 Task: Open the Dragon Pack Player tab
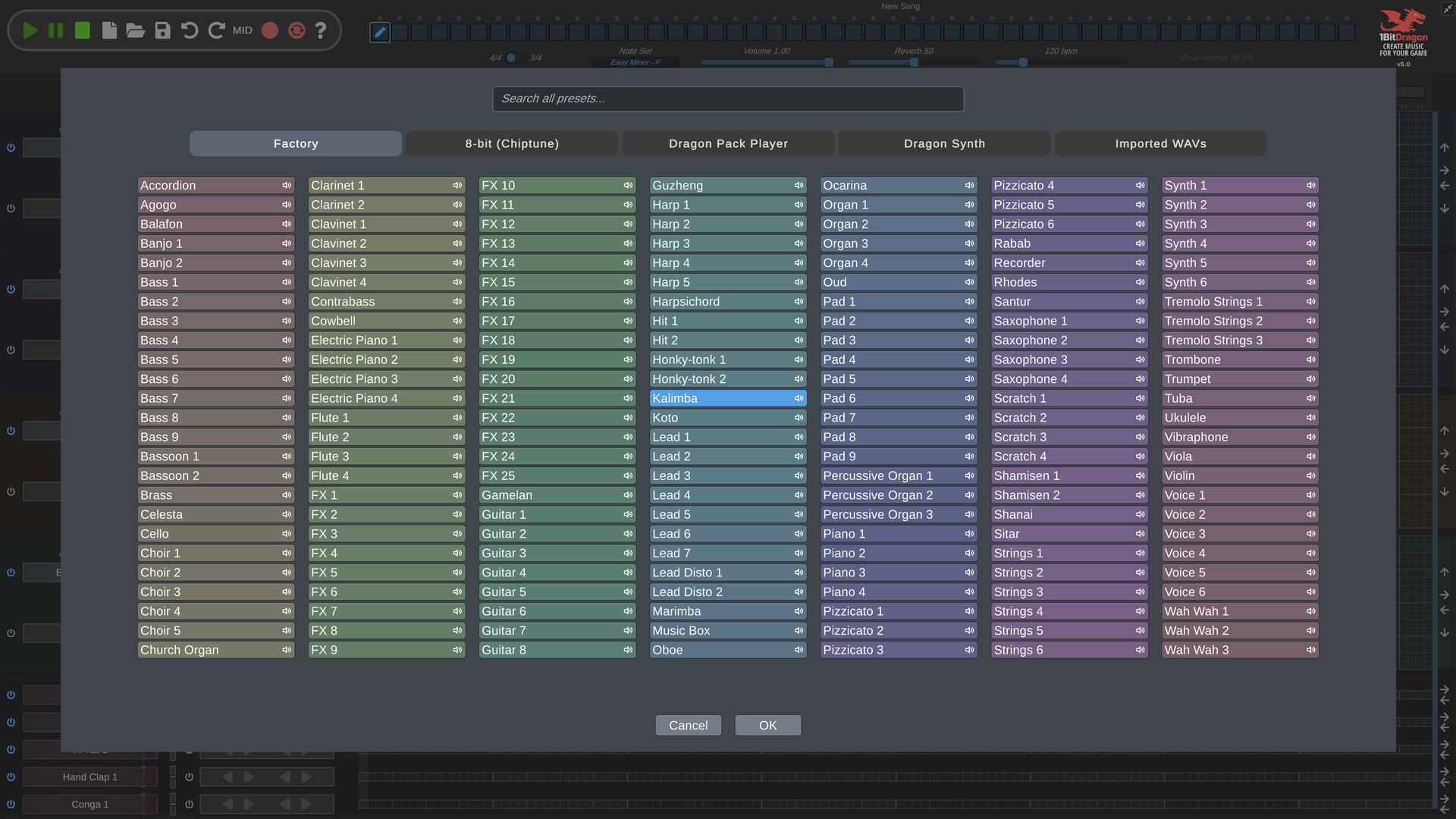click(728, 143)
